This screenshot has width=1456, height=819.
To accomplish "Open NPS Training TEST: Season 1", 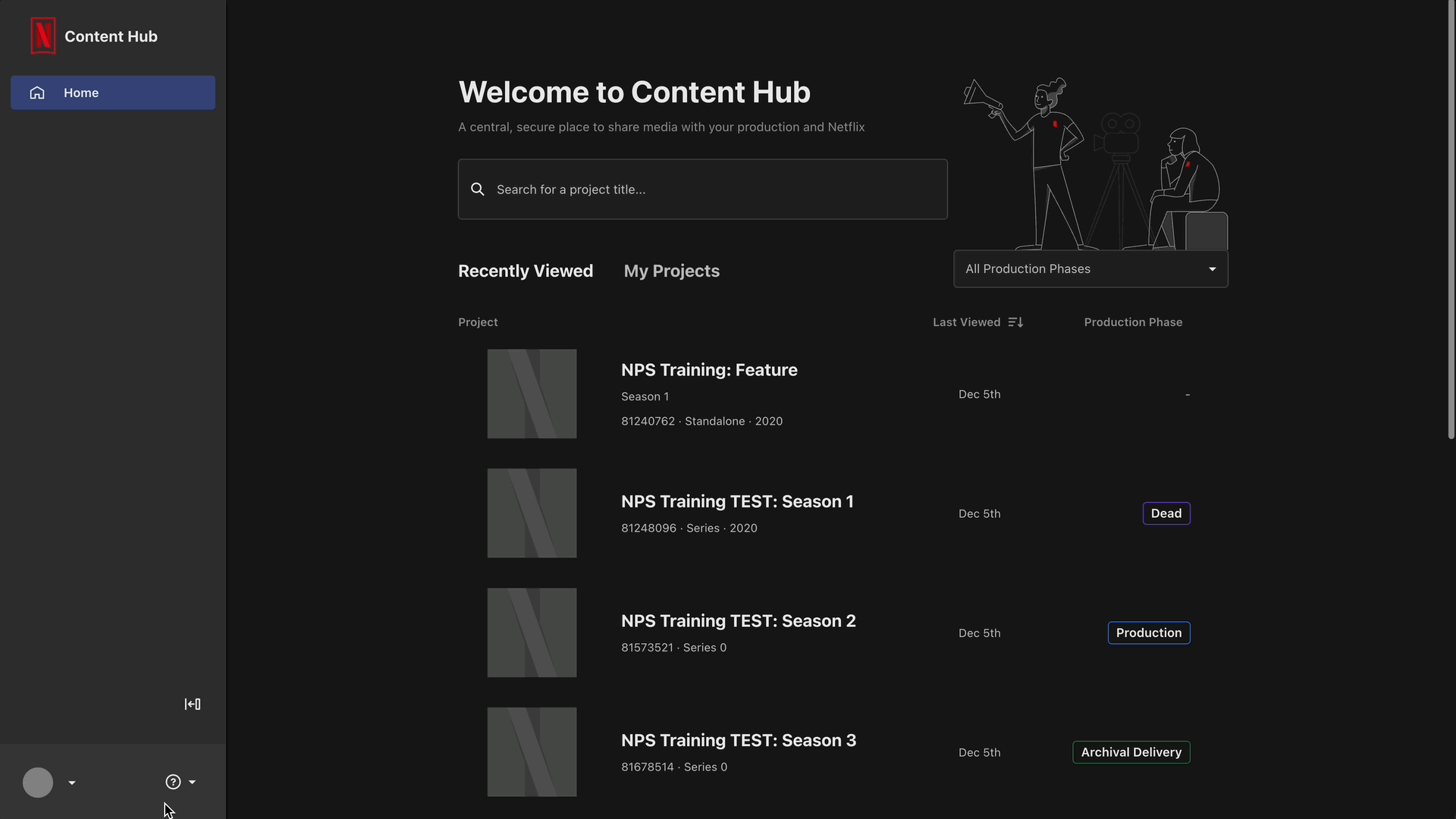I will click(x=737, y=501).
